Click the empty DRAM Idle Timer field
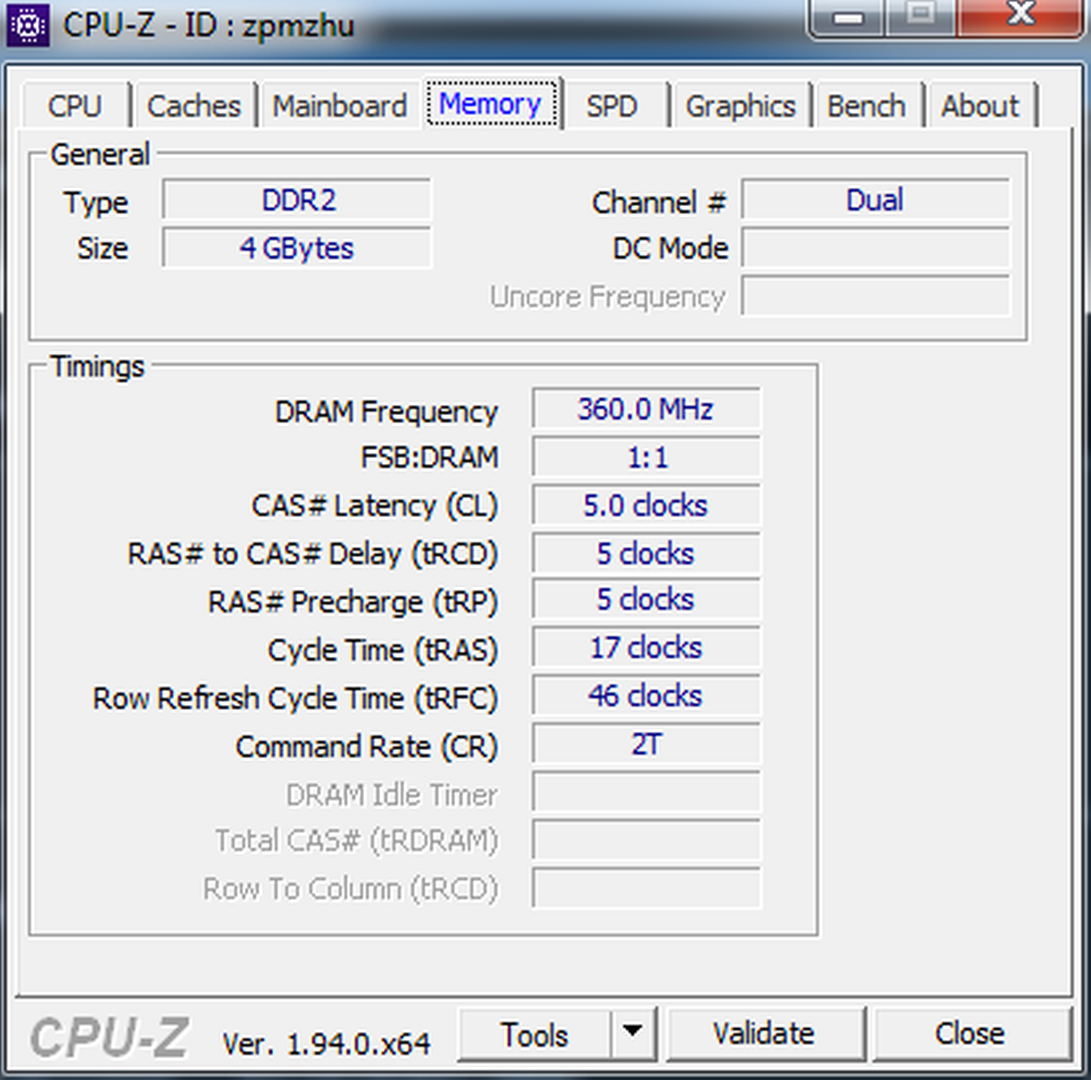The width and height of the screenshot is (1091, 1080). [x=646, y=792]
